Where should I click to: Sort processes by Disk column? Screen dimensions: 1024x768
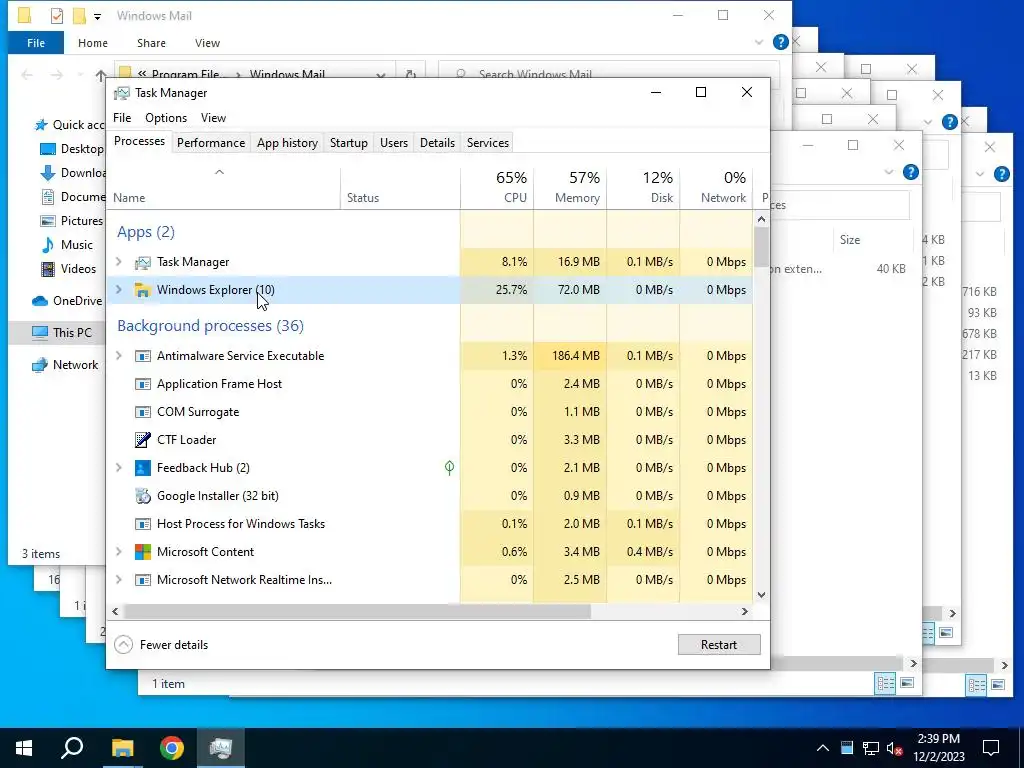[643, 188]
